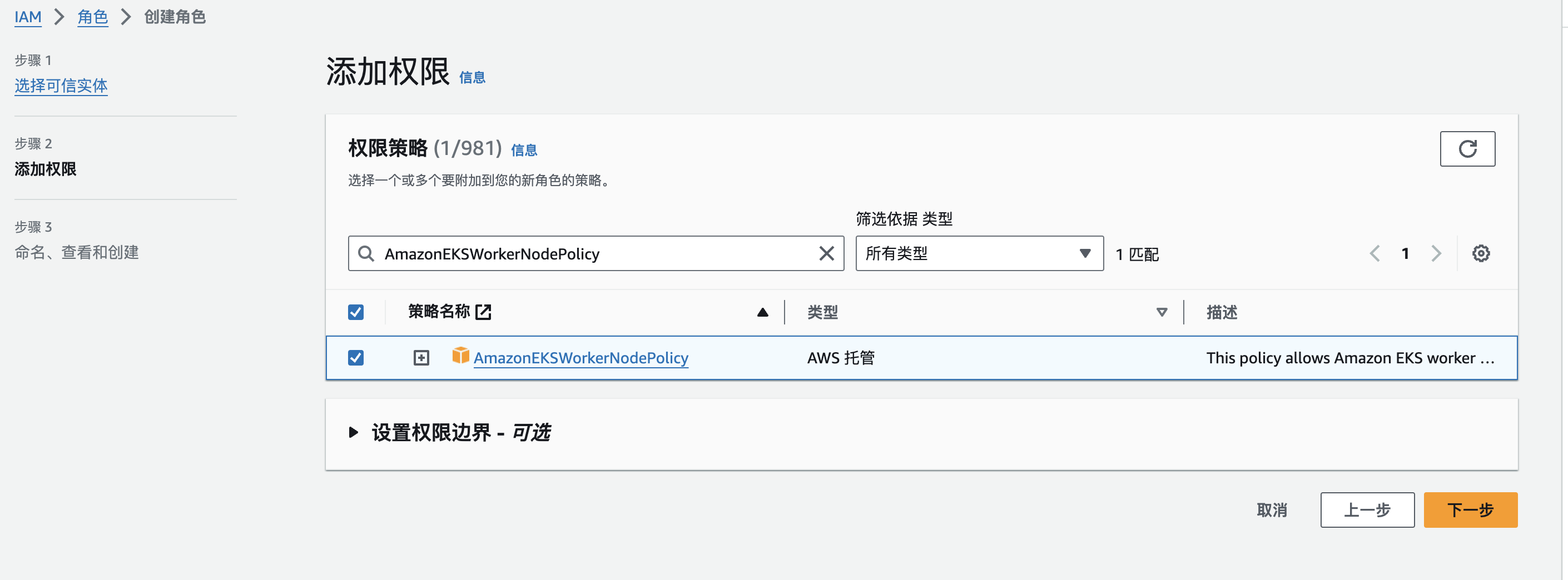The width and height of the screenshot is (1568, 580).
Task: Click the 类型 column header text
Action: tap(822, 312)
